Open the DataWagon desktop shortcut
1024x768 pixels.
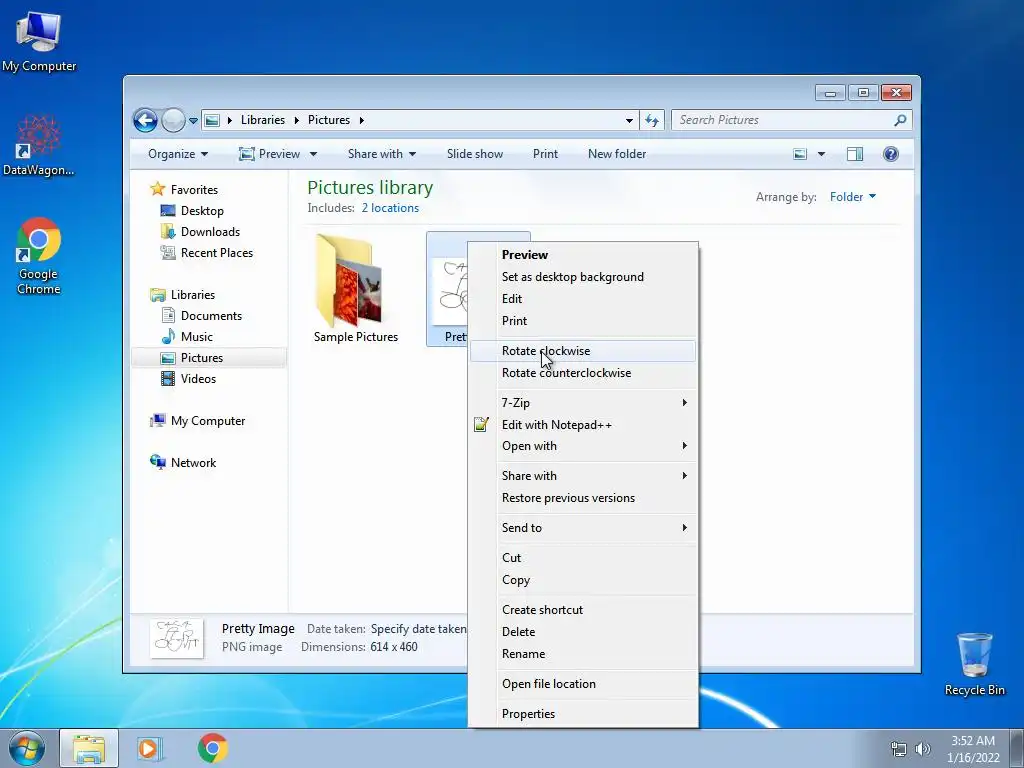[39, 145]
